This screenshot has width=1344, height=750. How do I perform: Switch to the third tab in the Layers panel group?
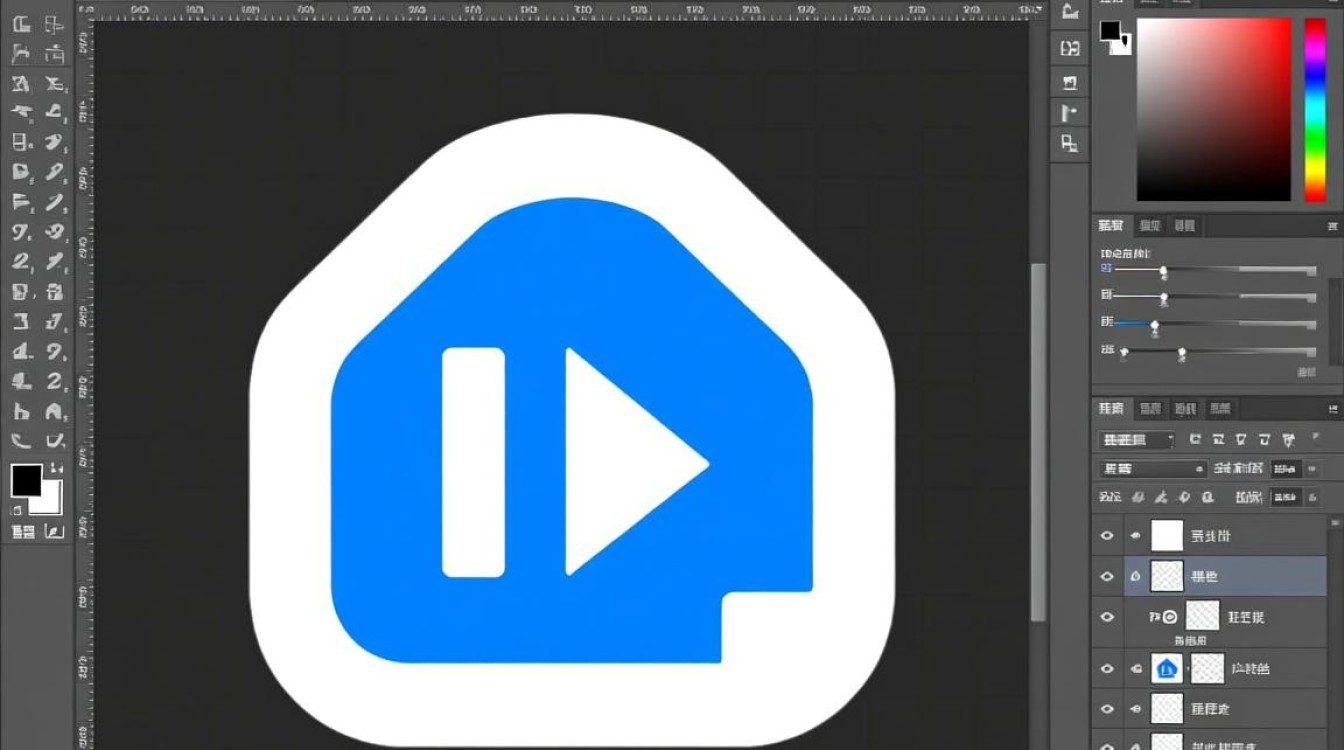[x=1185, y=408]
